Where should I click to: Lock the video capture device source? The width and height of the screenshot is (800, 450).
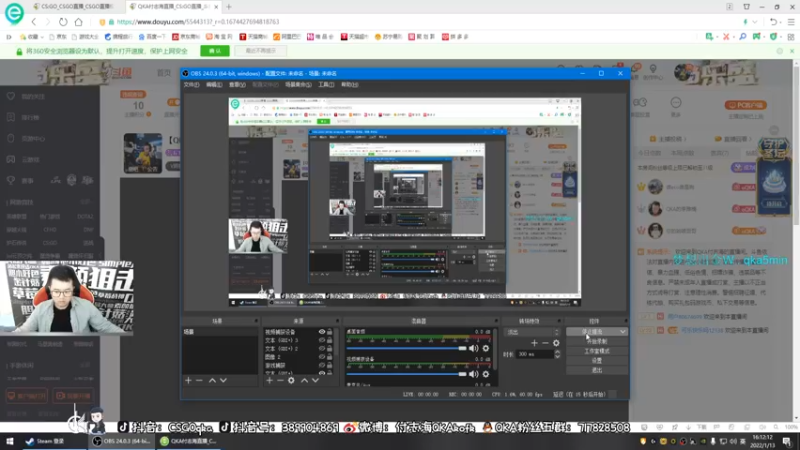pos(330,332)
